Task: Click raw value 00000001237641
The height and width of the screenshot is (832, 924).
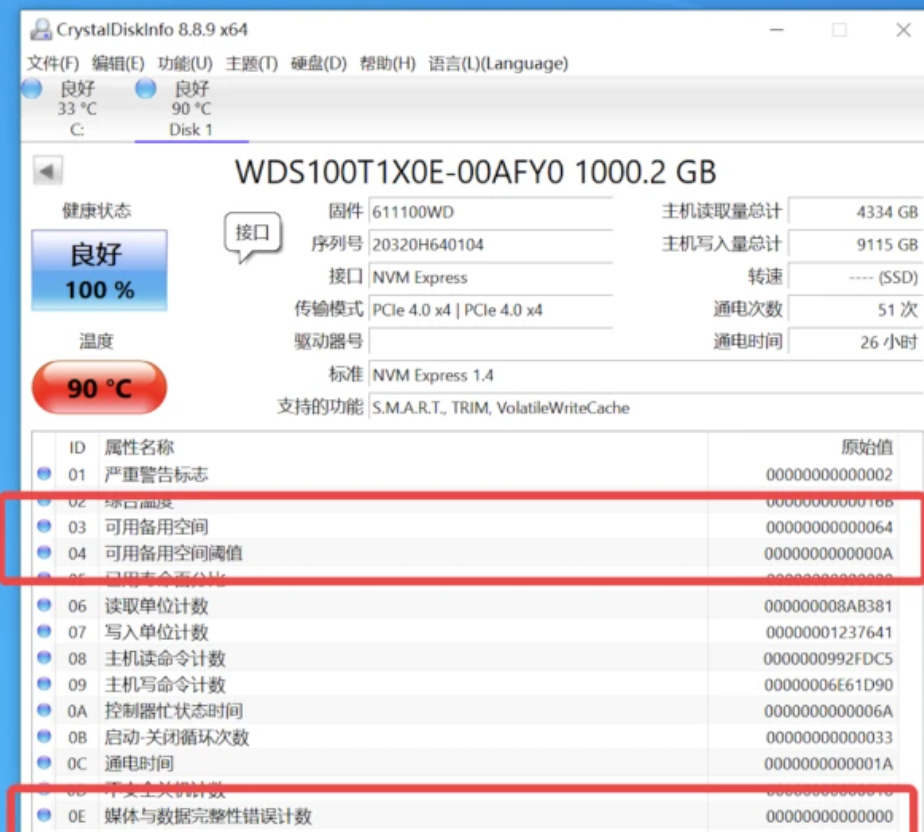Action: [x=829, y=632]
